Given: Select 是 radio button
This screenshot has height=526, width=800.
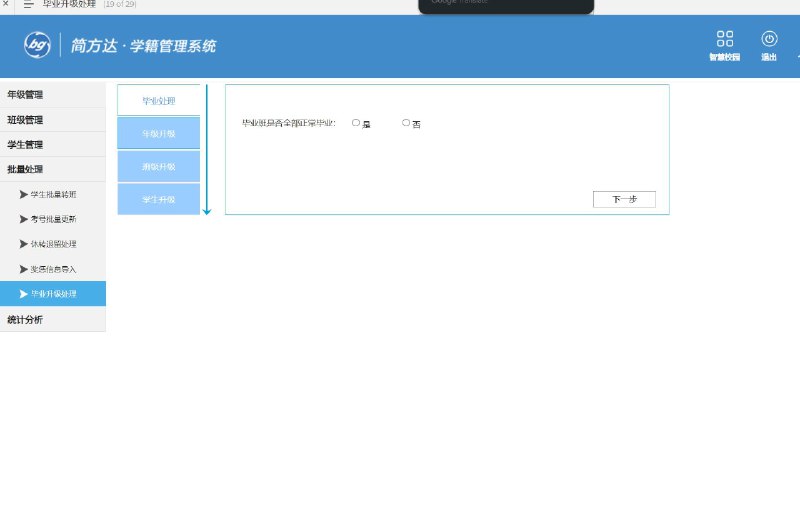Looking at the screenshot, I should coord(356,122).
